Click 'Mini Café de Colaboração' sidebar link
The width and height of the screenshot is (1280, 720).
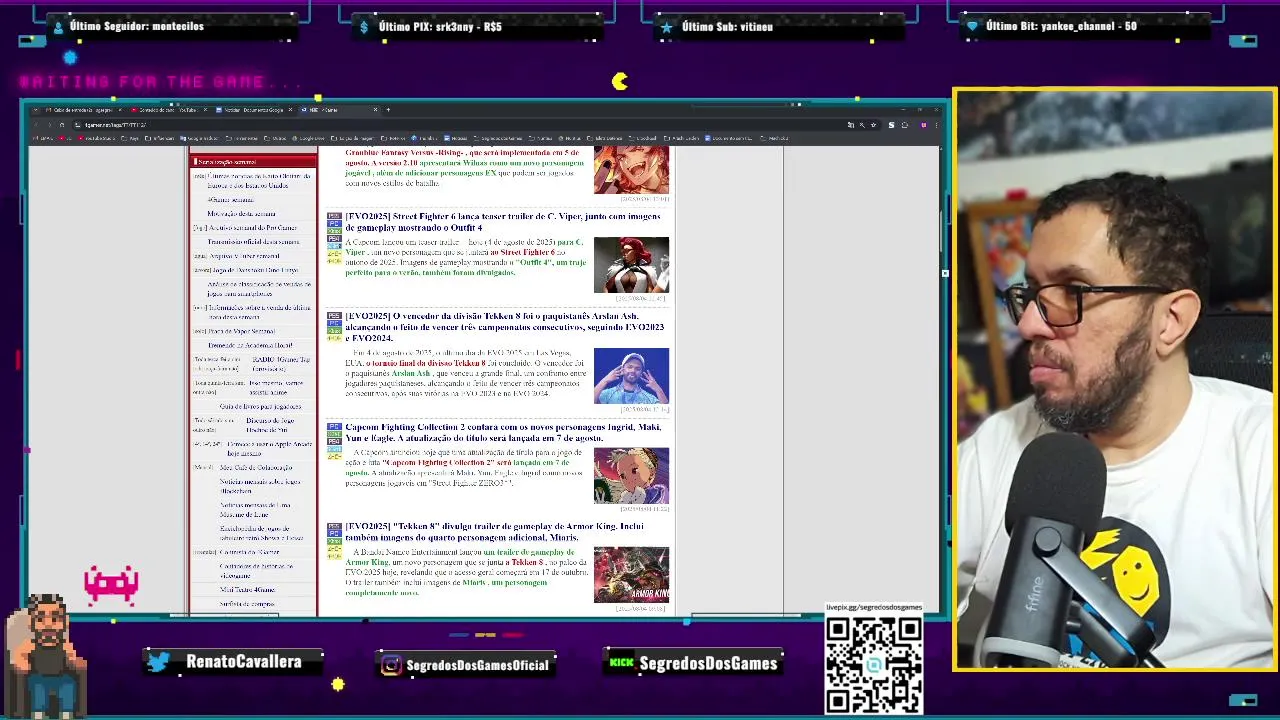click(x=256, y=467)
